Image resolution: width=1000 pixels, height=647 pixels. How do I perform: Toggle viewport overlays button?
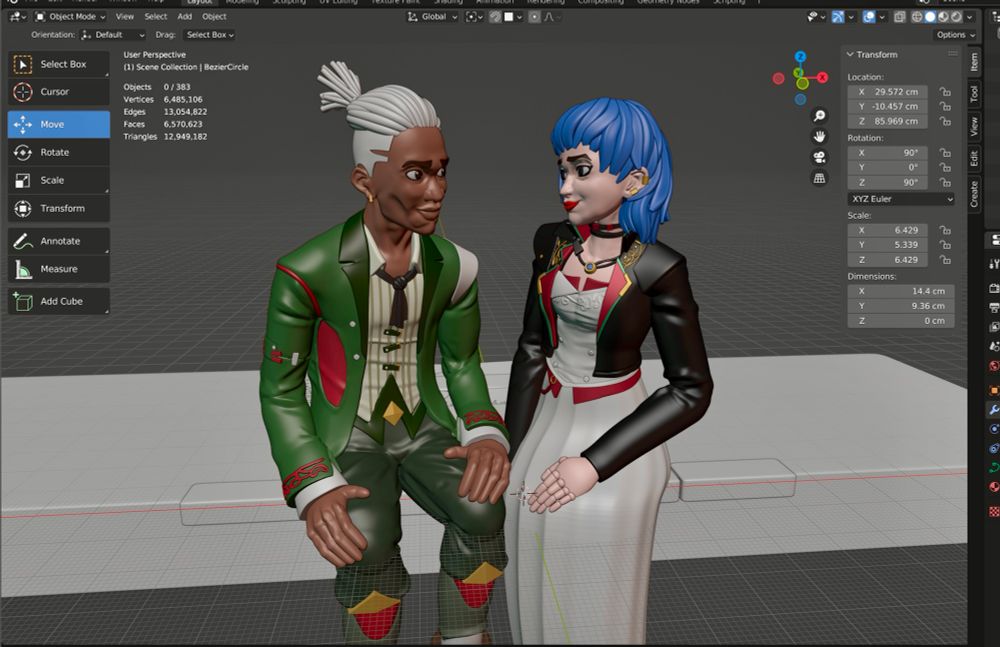pos(869,17)
